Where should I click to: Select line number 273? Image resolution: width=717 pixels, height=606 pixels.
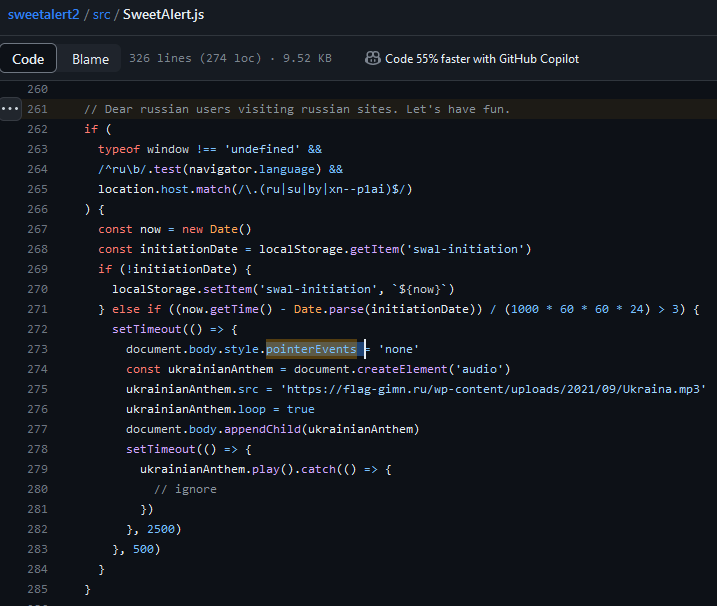[37, 349]
